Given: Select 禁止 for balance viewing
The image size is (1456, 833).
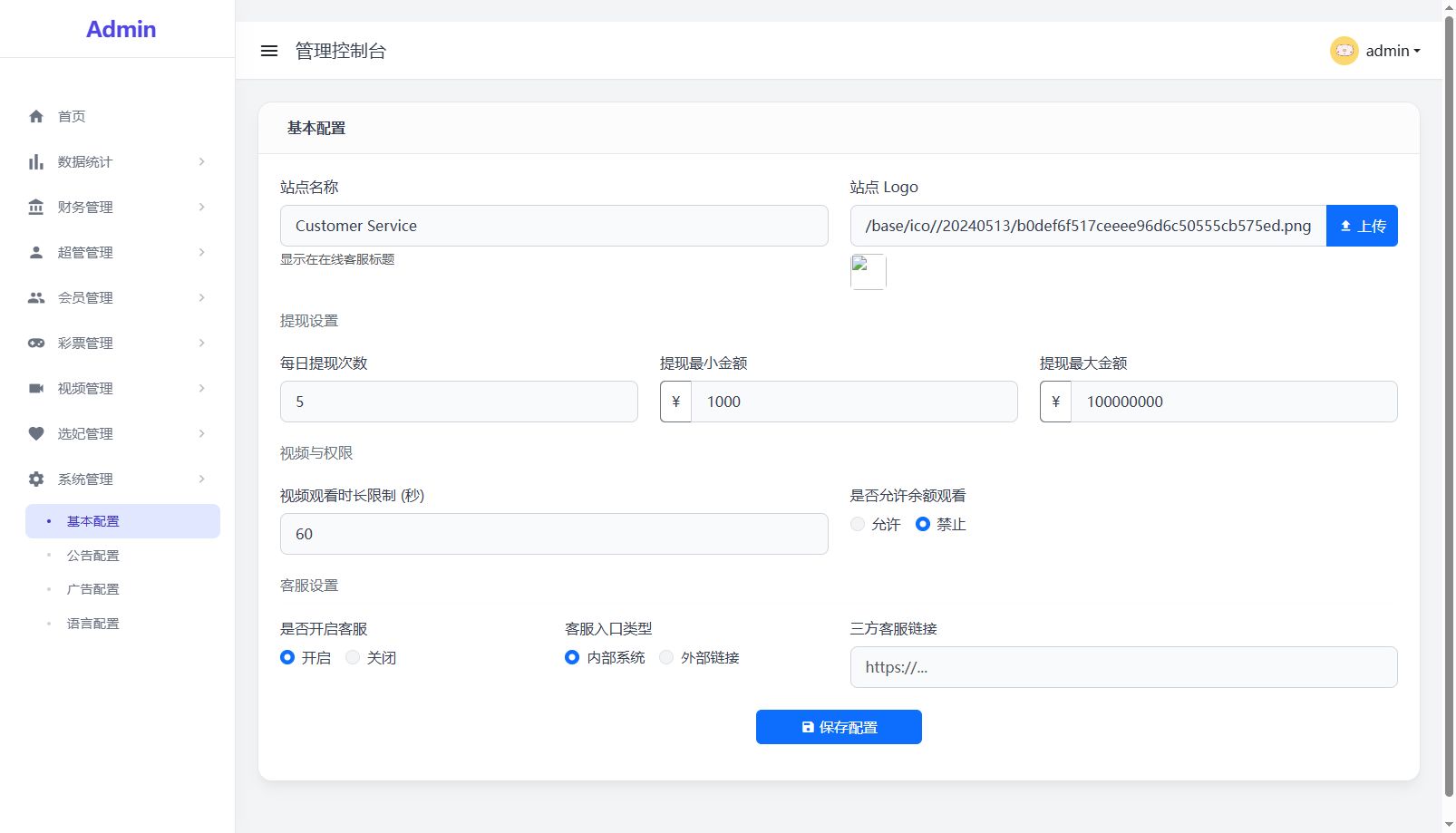Looking at the screenshot, I should [922, 524].
